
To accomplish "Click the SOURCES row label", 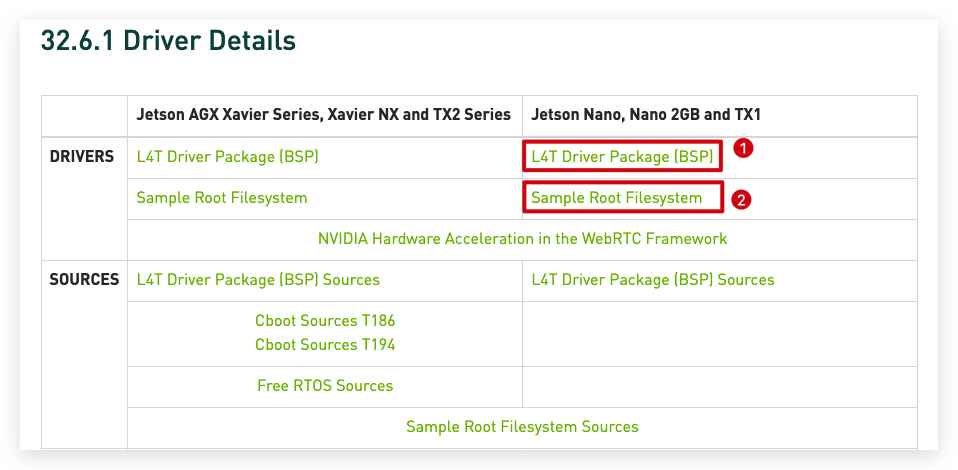I will pos(84,280).
